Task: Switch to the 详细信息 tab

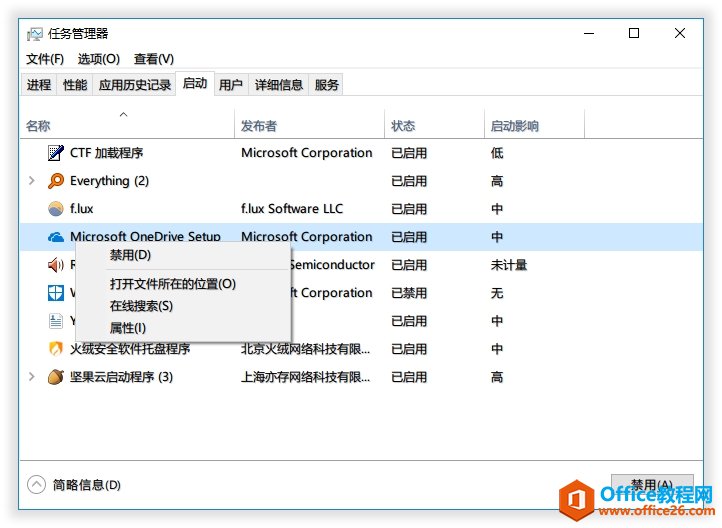Action: 279,85
